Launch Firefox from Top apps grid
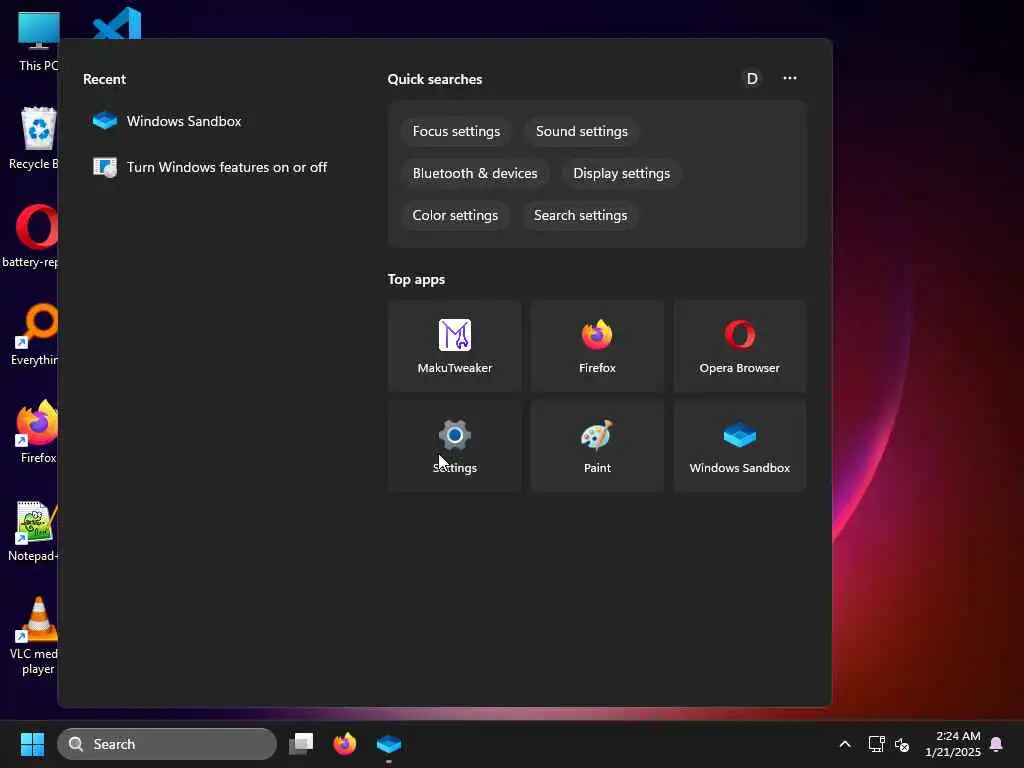Image resolution: width=1024 pixels, height=768 pixels. (x=597, y=346)
